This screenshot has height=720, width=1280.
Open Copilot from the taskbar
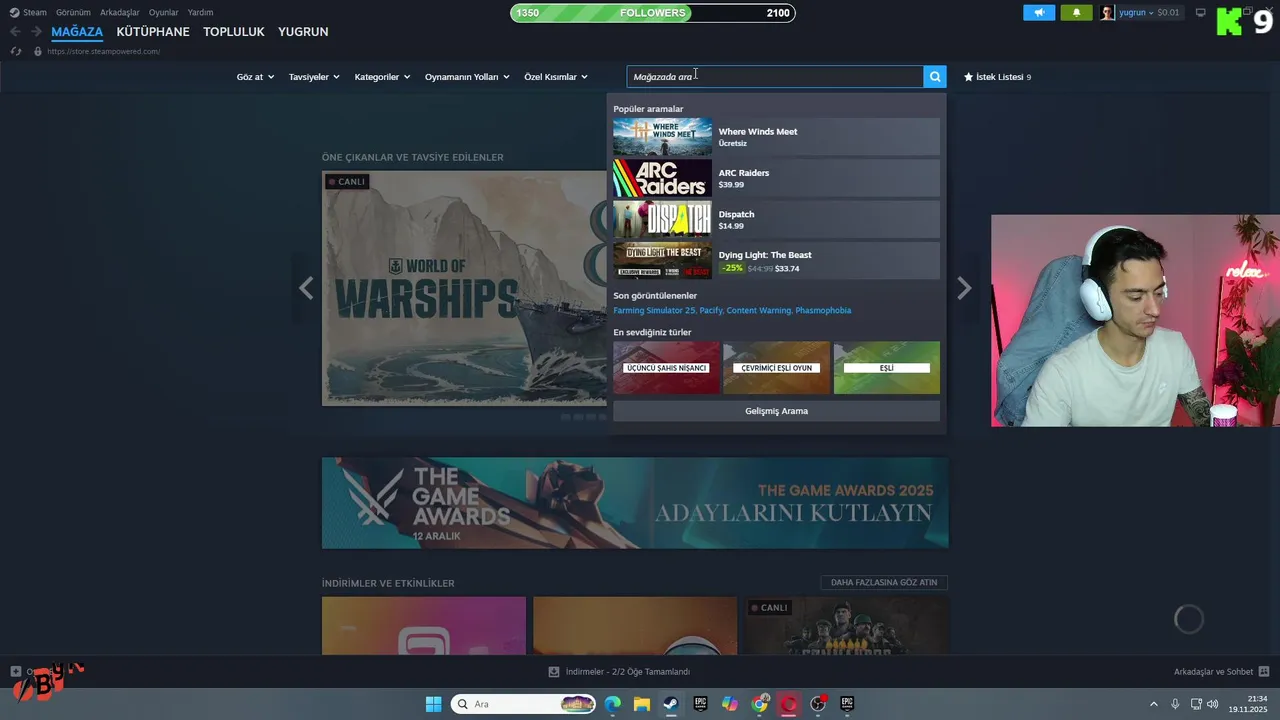(730, 704)
